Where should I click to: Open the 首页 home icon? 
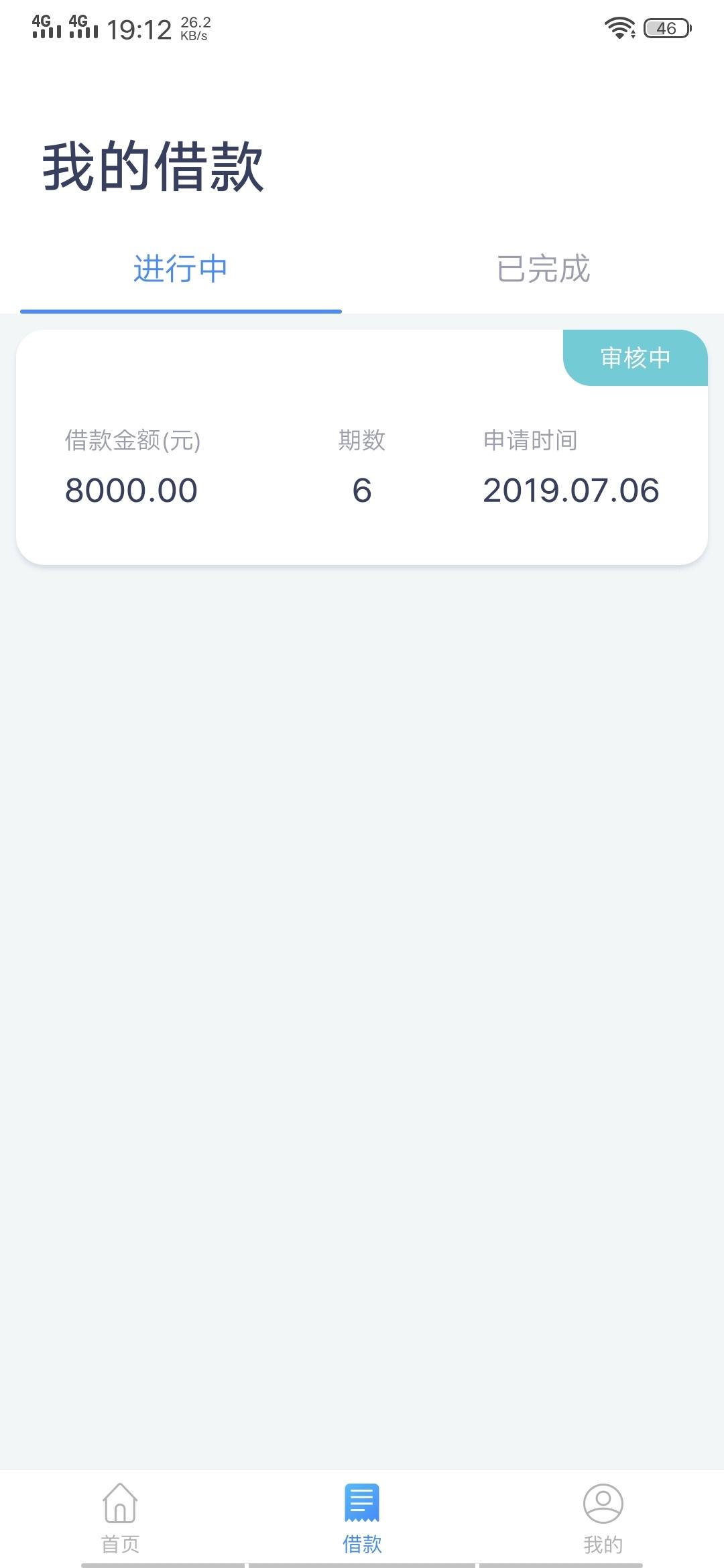(x=120, y=1502)
